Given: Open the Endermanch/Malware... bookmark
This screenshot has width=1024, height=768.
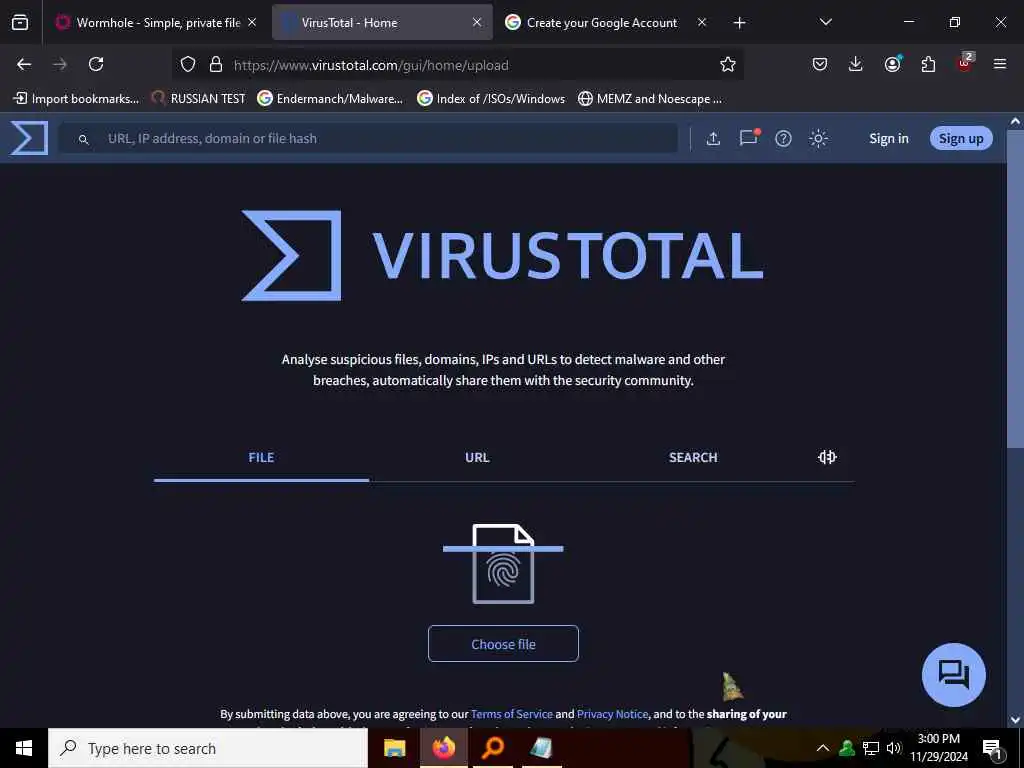Looking at the screenshot, I should (x=330, y=99).
